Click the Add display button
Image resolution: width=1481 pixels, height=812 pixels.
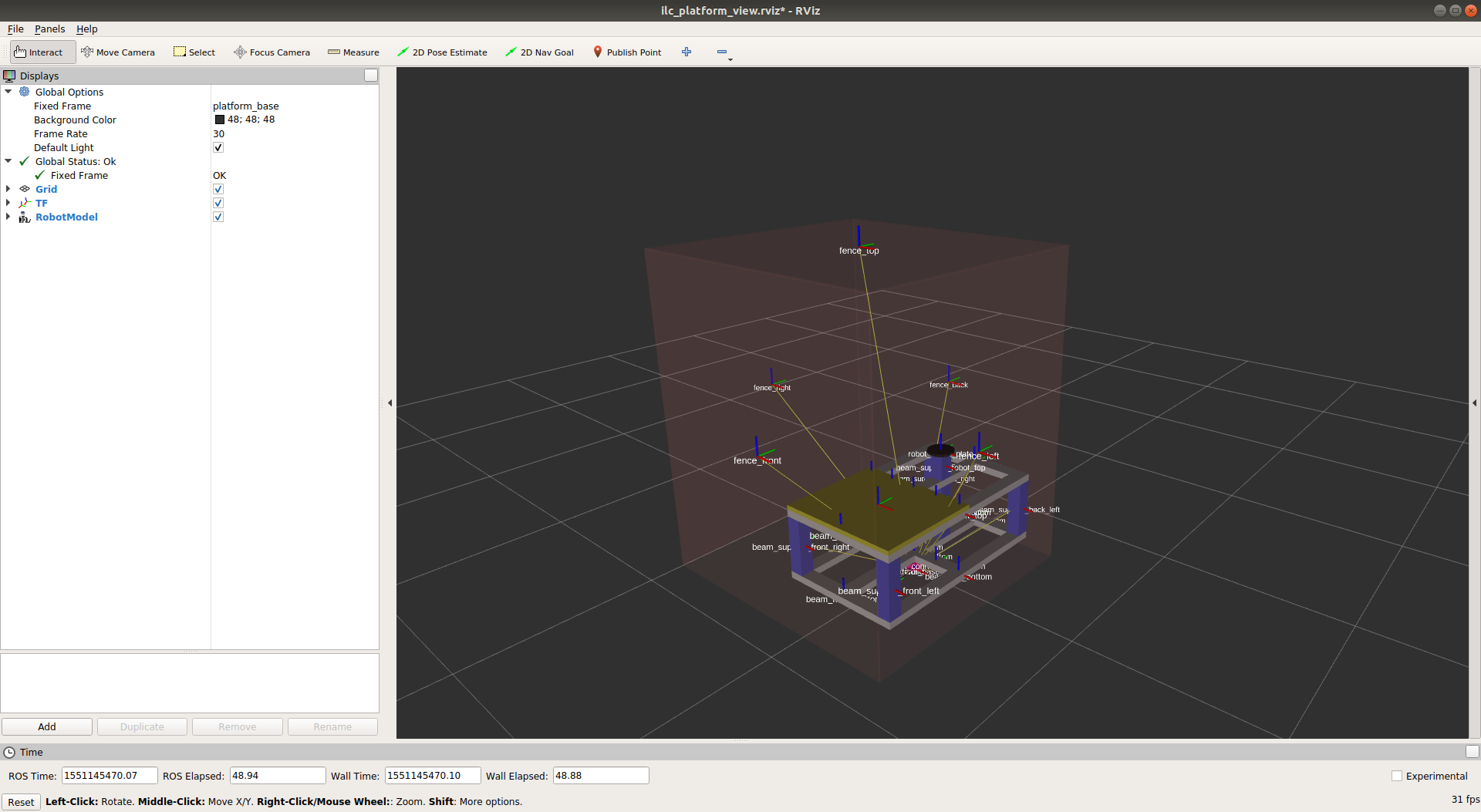(x=47, y=726)
